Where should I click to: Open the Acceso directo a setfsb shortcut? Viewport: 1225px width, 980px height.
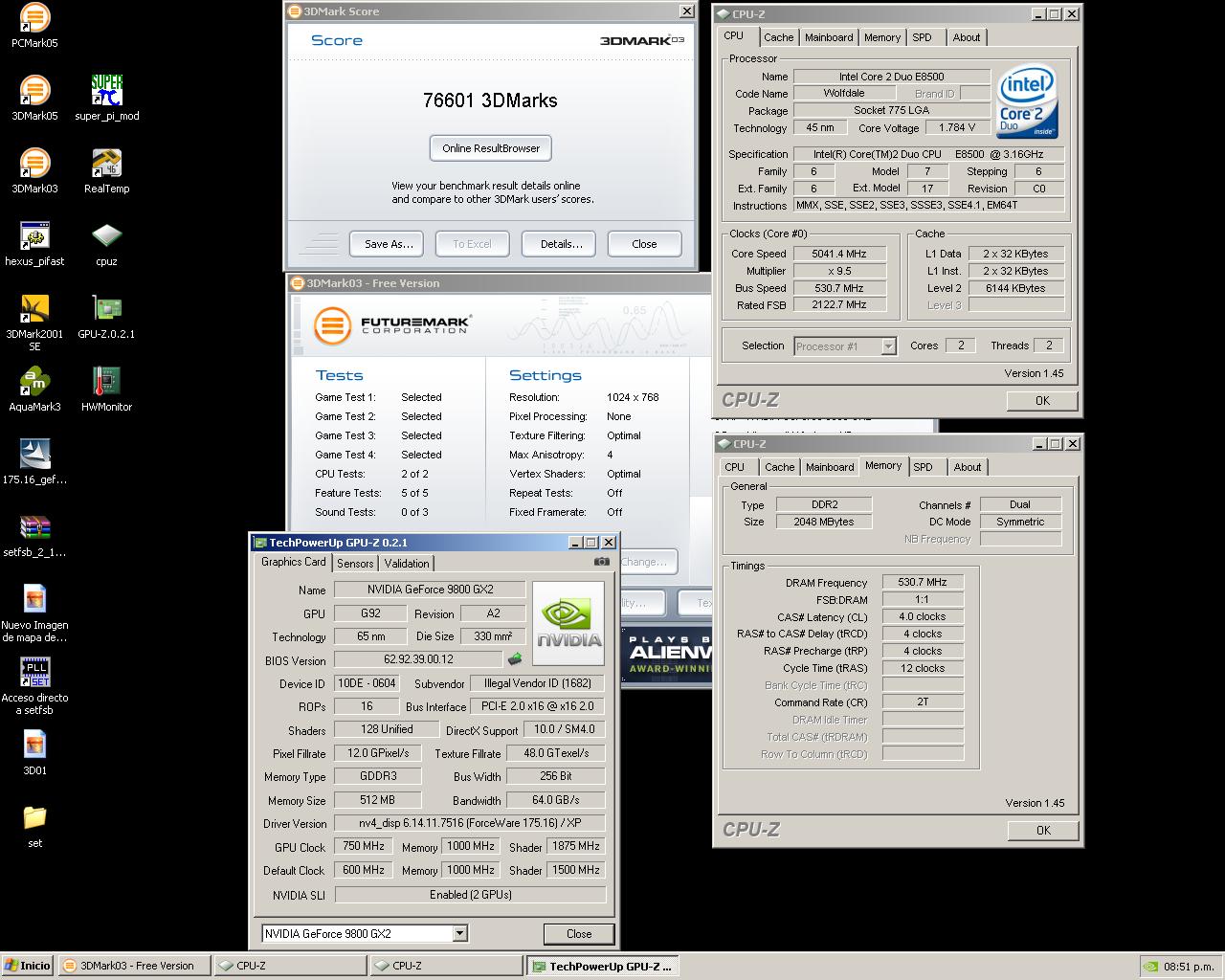pos(34,687)
